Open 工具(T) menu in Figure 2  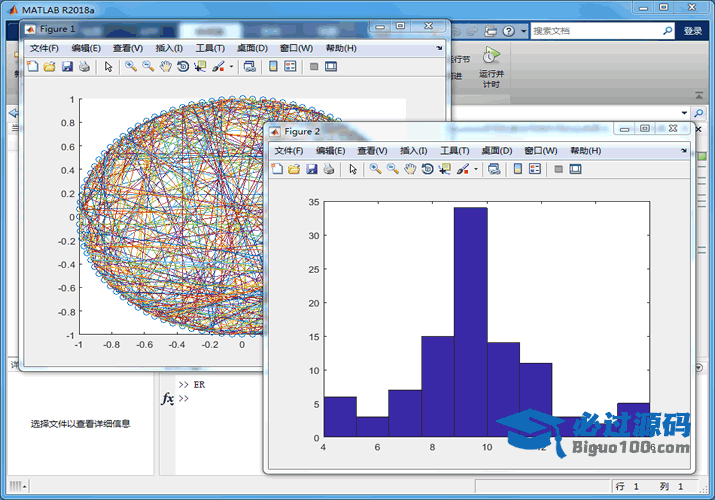click(x=455, y=150)
